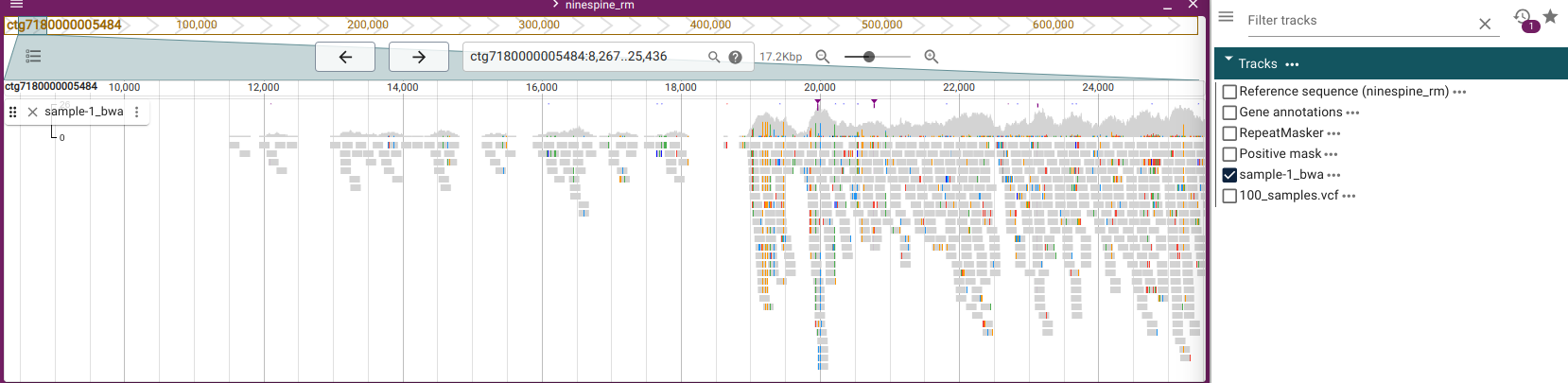This screenshot has height=383, width=1568.
Task: Enable Reference sequence (ninespine_rm) track
Action: click(x=1229, y=92)
